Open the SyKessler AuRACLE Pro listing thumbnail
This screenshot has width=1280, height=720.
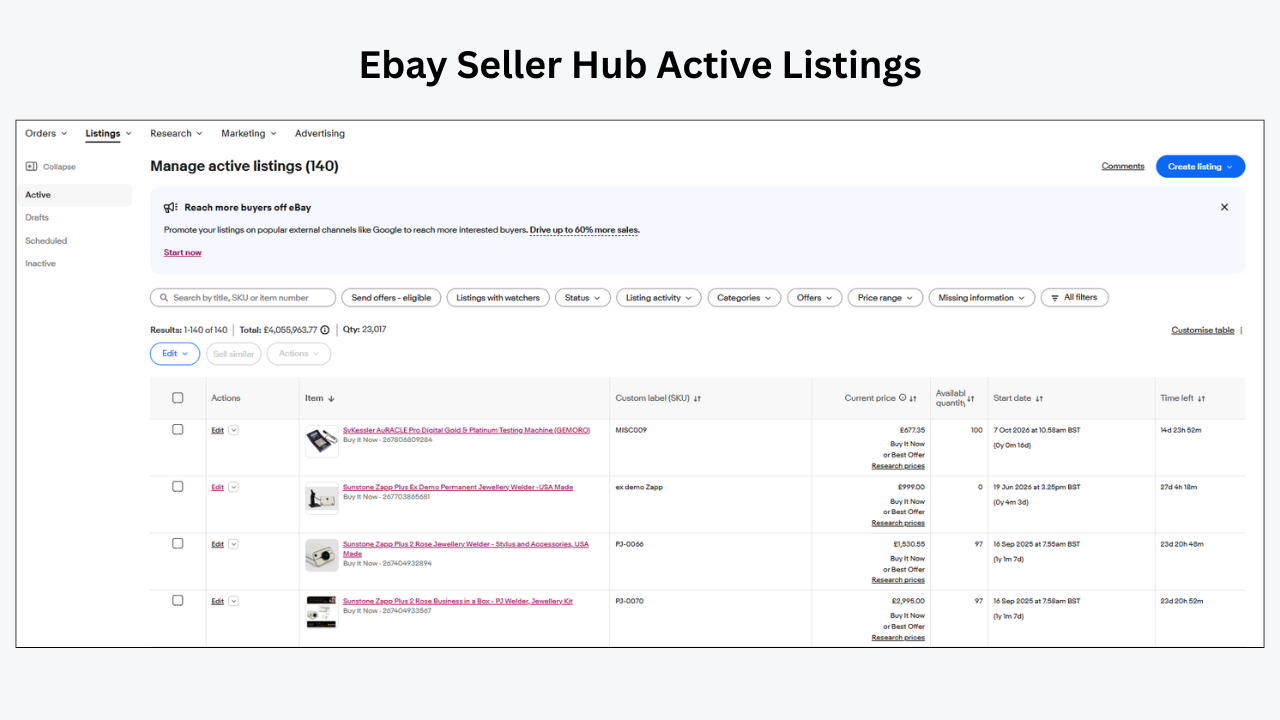(322, 441)
